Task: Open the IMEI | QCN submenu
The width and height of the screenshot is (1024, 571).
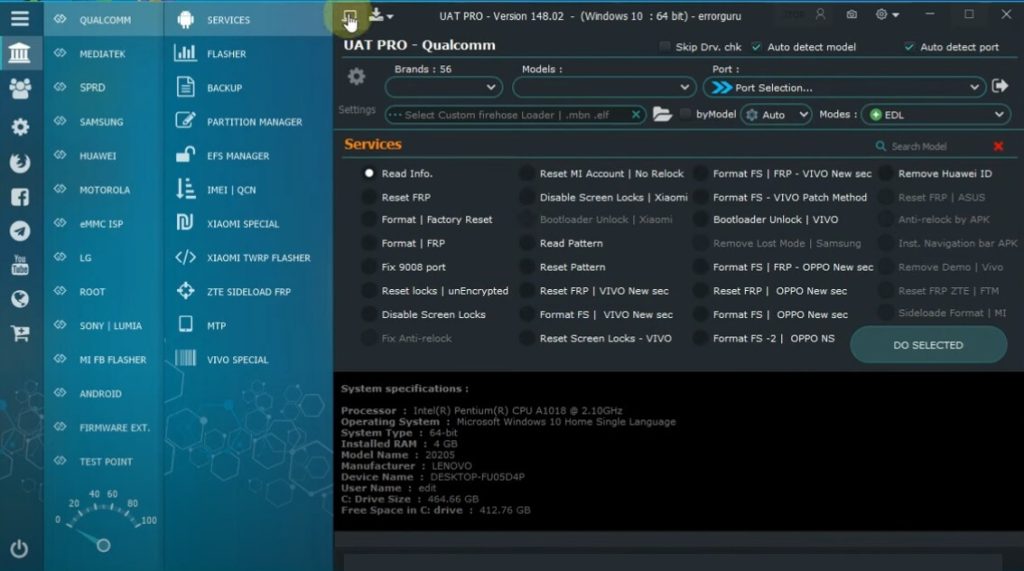Action: tap(248, 189)
